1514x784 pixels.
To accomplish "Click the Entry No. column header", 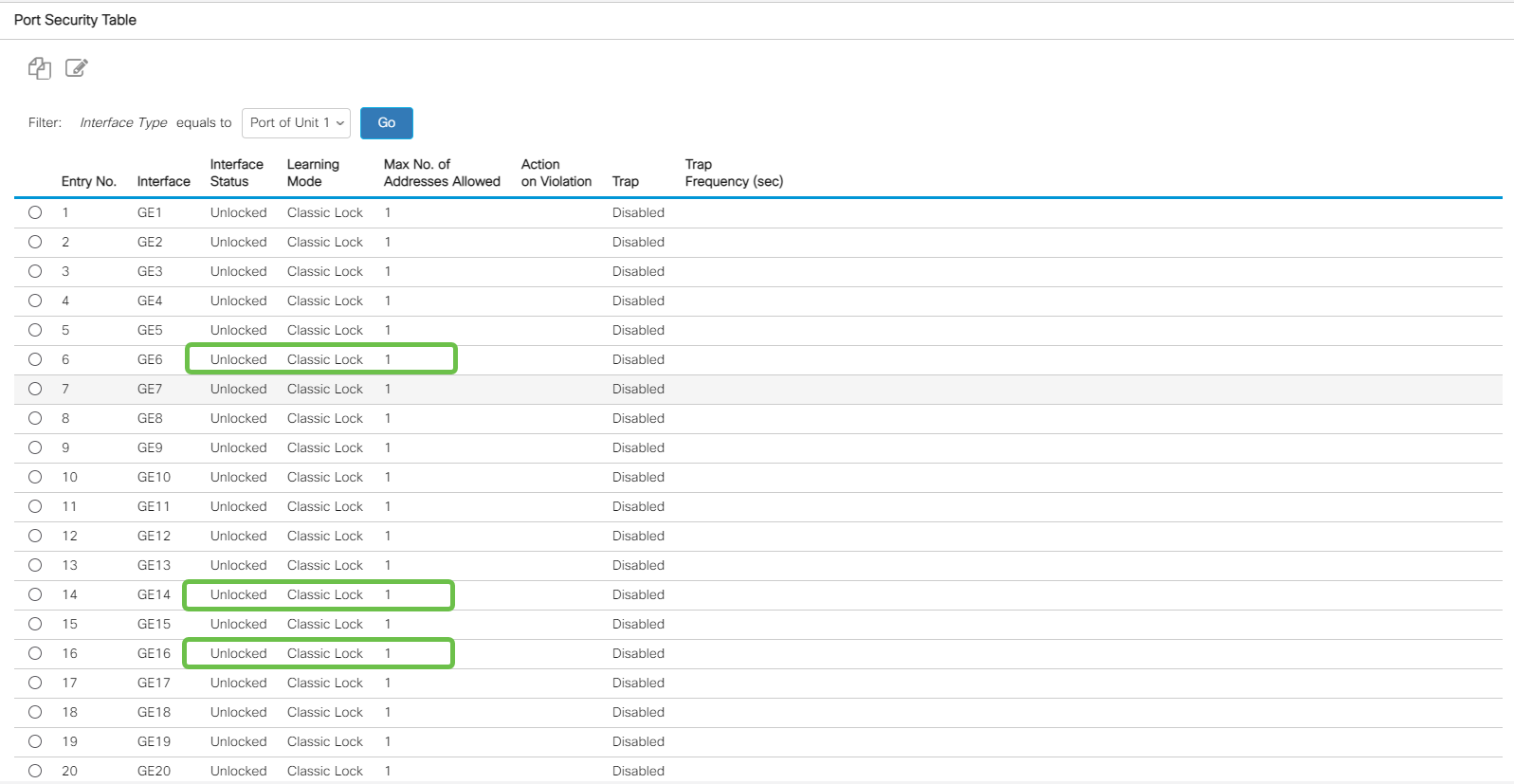I will [x=89, y=181].
